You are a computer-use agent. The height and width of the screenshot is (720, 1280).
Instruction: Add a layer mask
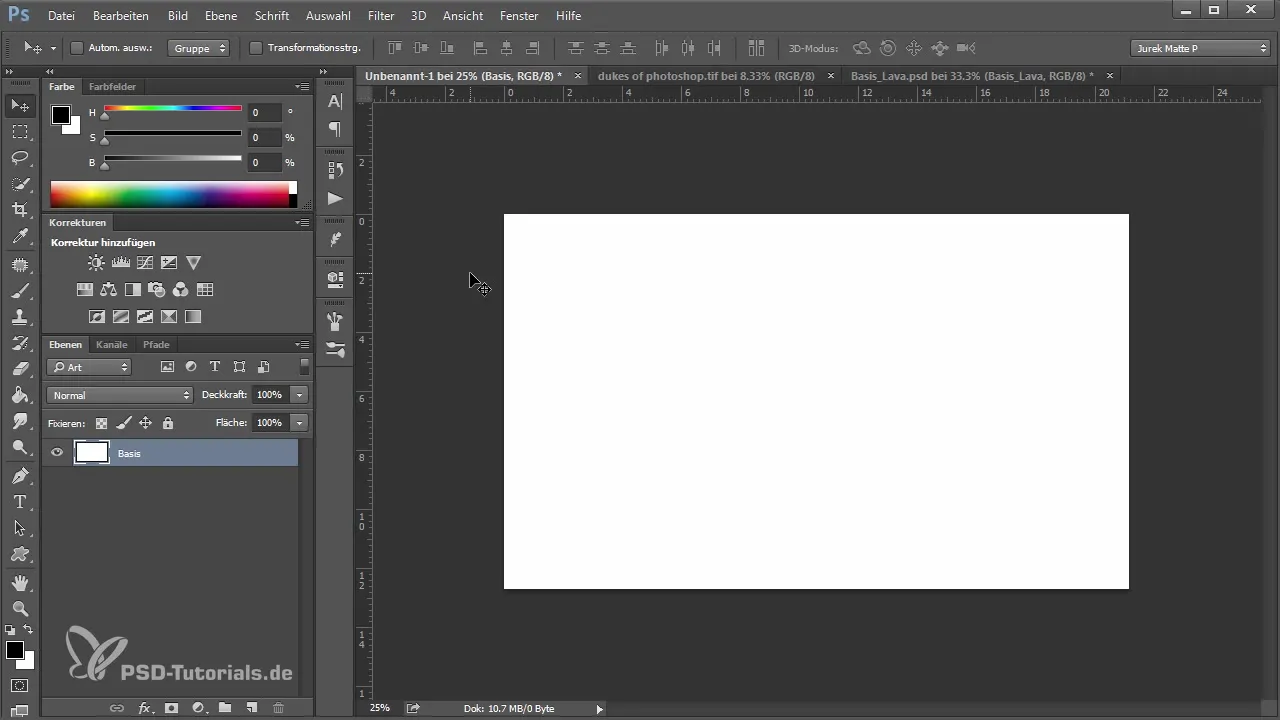(172, 708)
